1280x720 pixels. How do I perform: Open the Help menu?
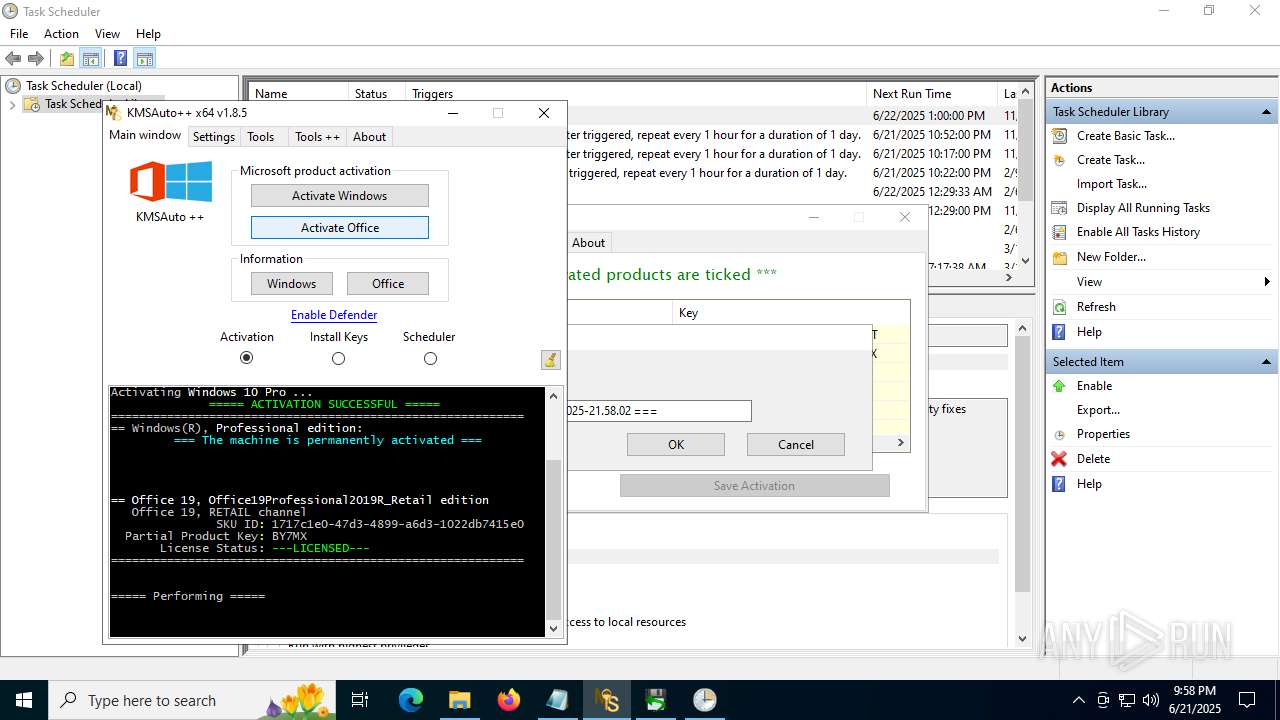pos(148,34)
